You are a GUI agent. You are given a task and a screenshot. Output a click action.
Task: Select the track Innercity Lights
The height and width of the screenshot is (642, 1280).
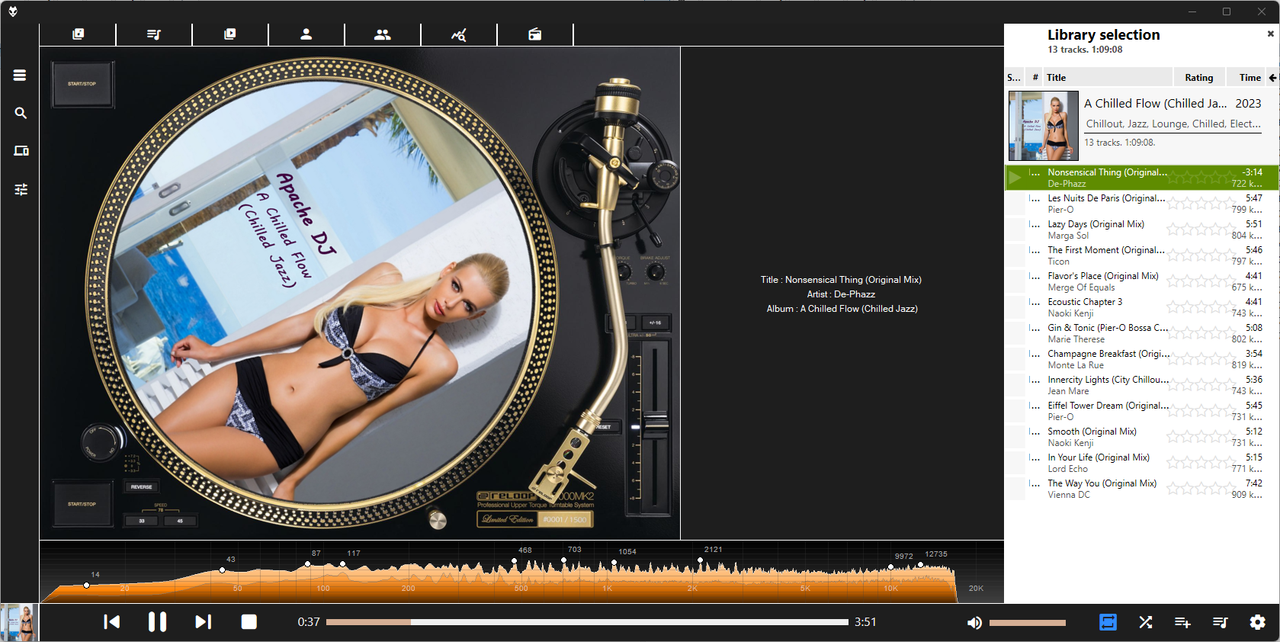pos(1142,386)
